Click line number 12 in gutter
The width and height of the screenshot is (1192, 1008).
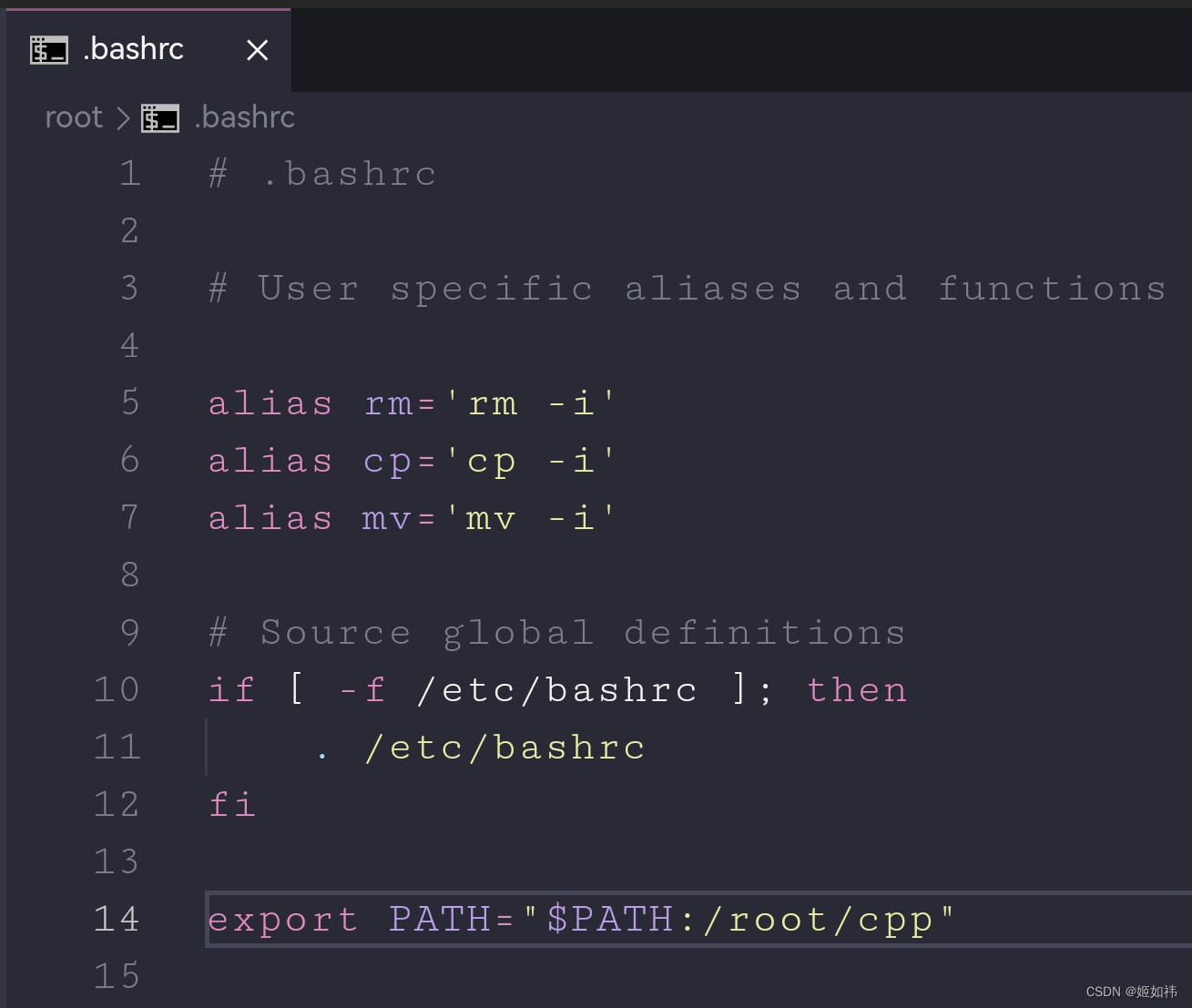click(117, 804)
